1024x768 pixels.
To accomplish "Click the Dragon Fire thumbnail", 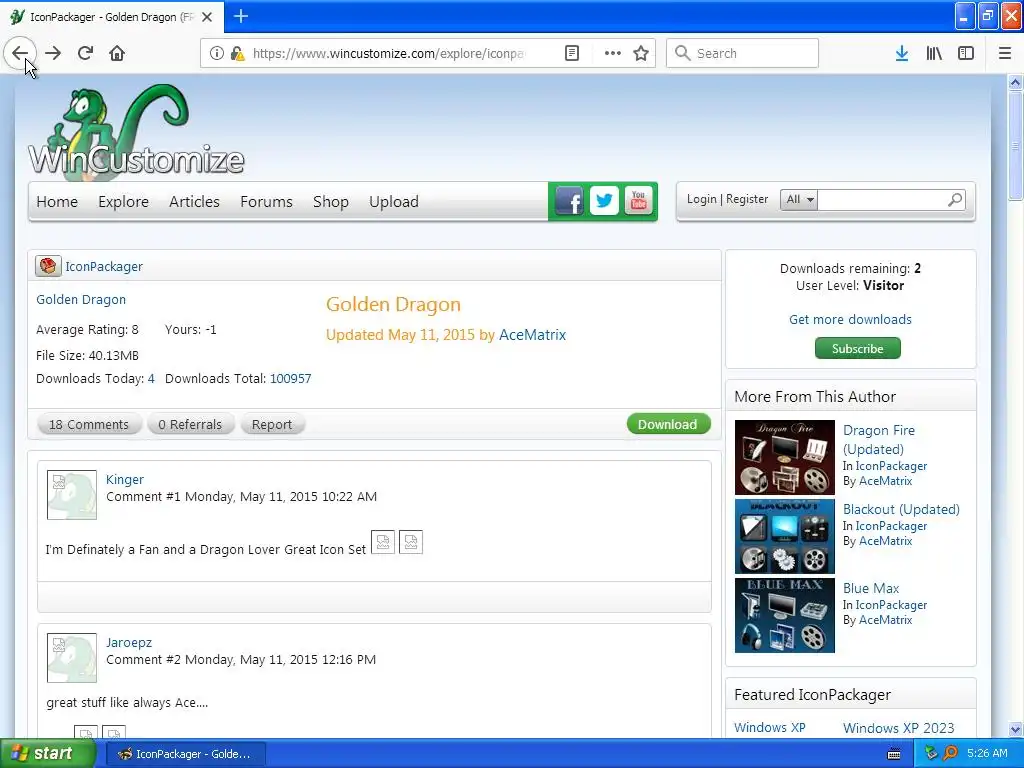I will 784,457.
